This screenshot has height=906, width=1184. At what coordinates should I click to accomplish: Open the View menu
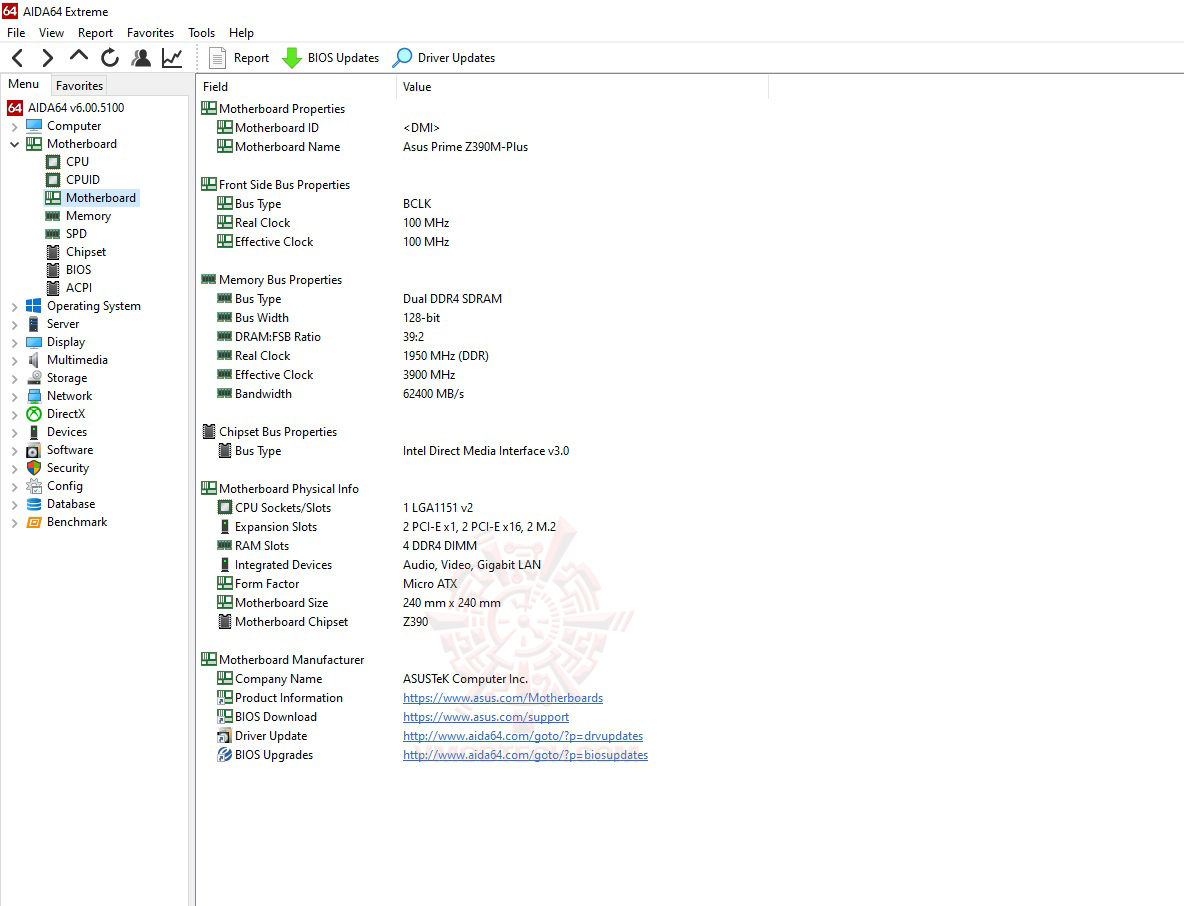pos(51,32)
